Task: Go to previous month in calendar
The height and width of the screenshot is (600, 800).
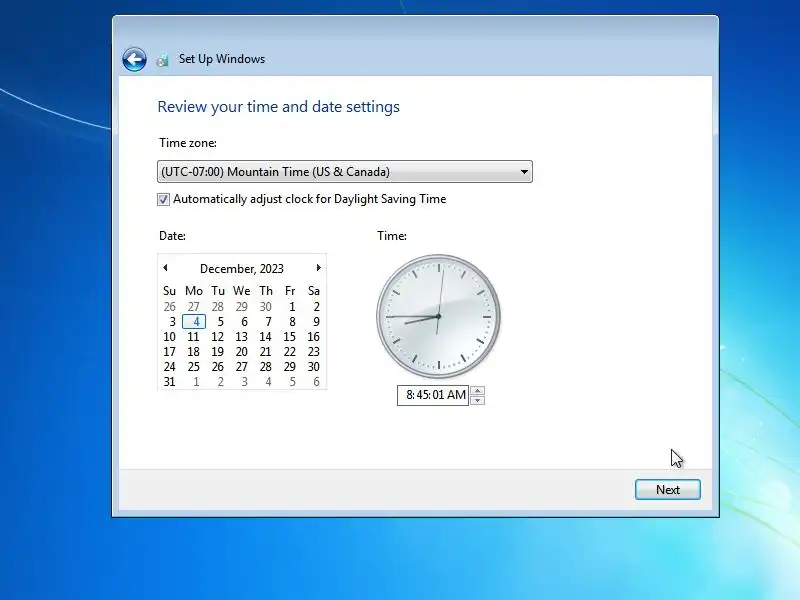Action: [x=165, y=268]
